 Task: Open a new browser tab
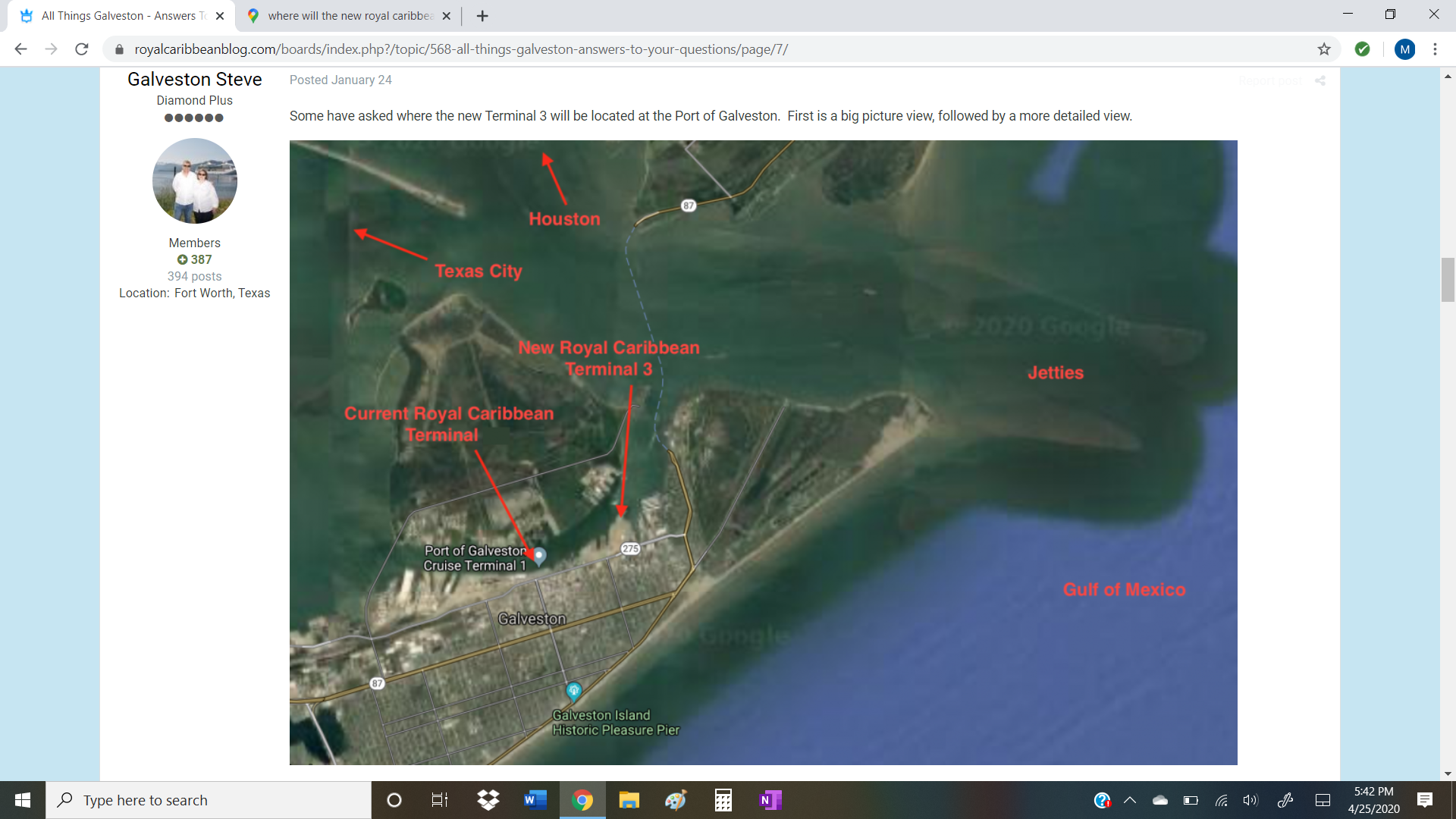pos(482,16)
